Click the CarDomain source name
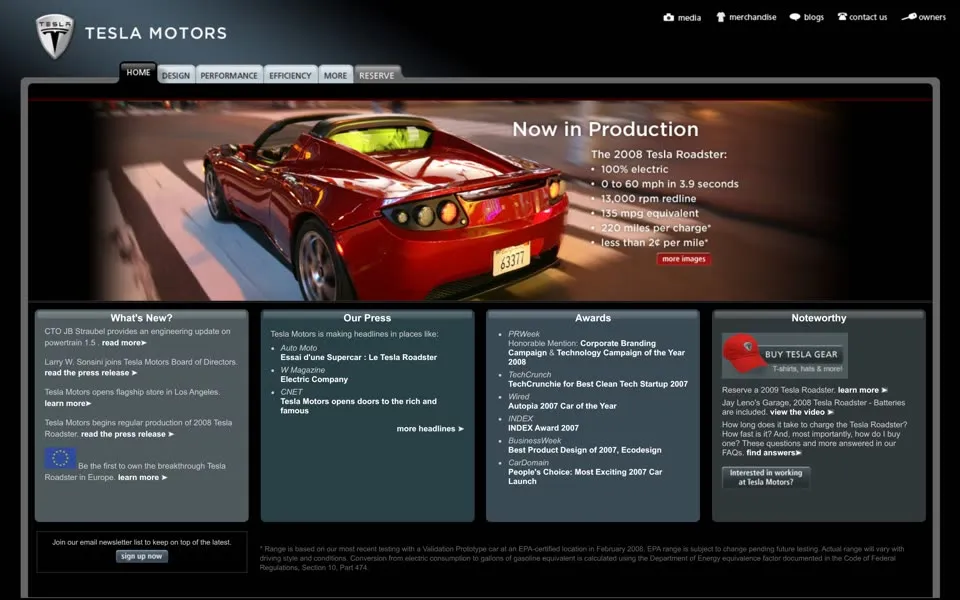The height and width of the screenshot is (600, 960). pos(528,463)
